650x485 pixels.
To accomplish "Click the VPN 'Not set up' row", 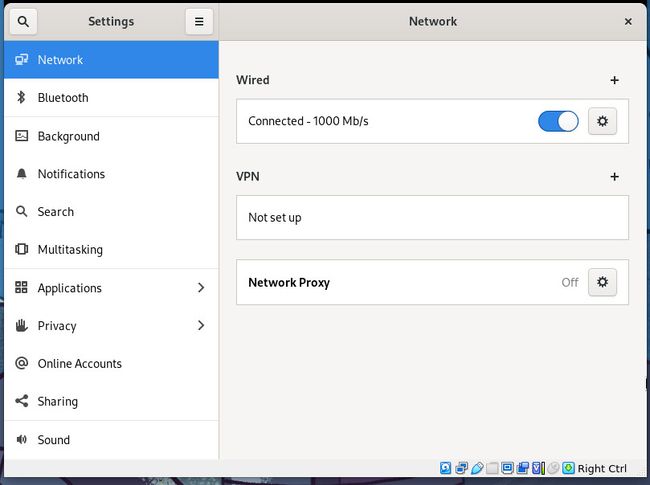I will tap(432, 218).
